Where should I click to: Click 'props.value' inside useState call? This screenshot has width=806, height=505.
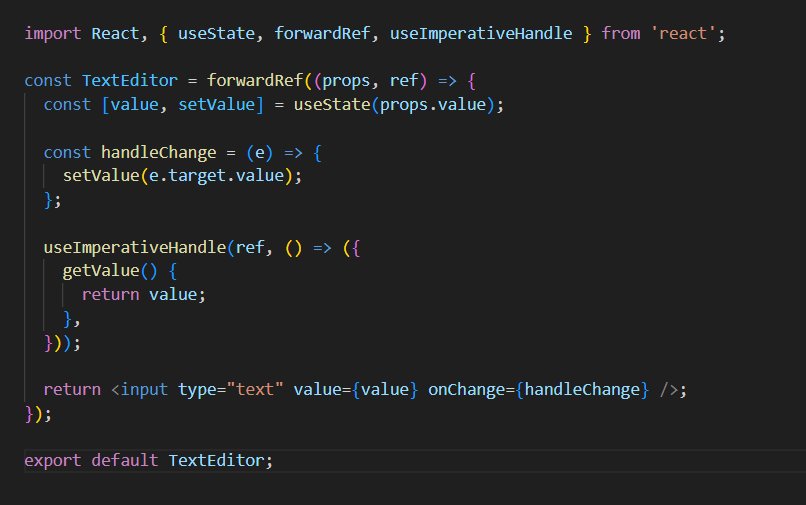tap(433, 105)
